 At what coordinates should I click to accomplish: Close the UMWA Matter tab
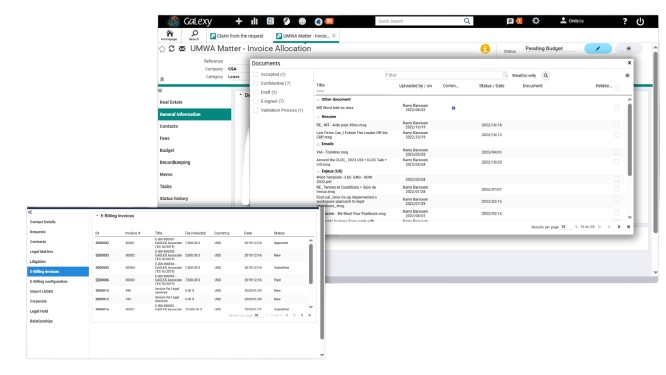pos(333,36)
